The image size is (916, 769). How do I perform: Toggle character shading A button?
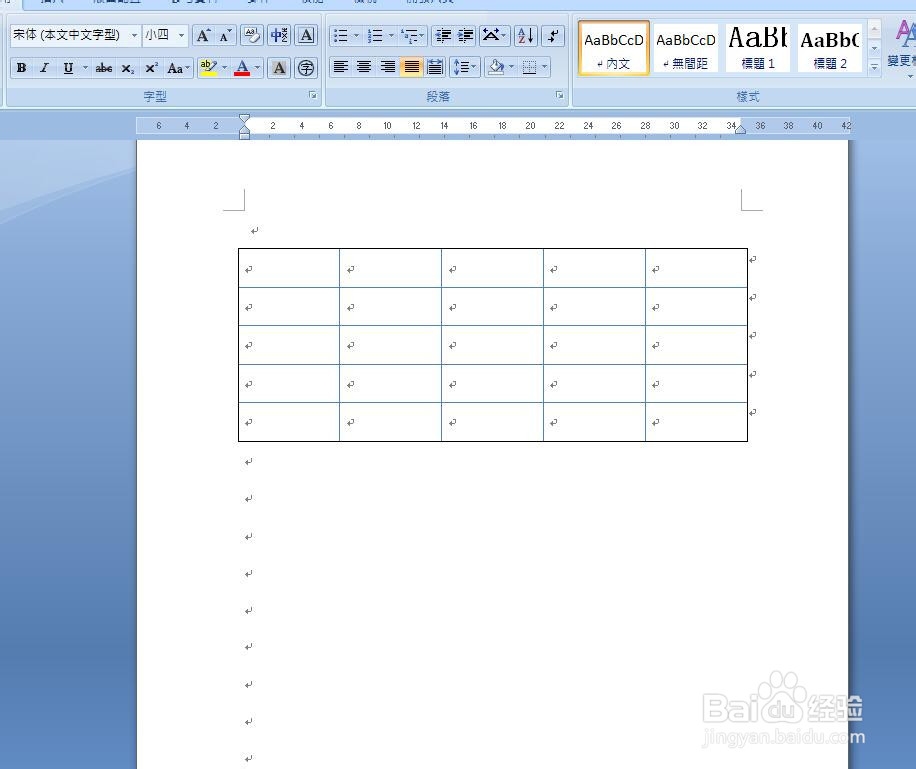click(x=279, y=68)
